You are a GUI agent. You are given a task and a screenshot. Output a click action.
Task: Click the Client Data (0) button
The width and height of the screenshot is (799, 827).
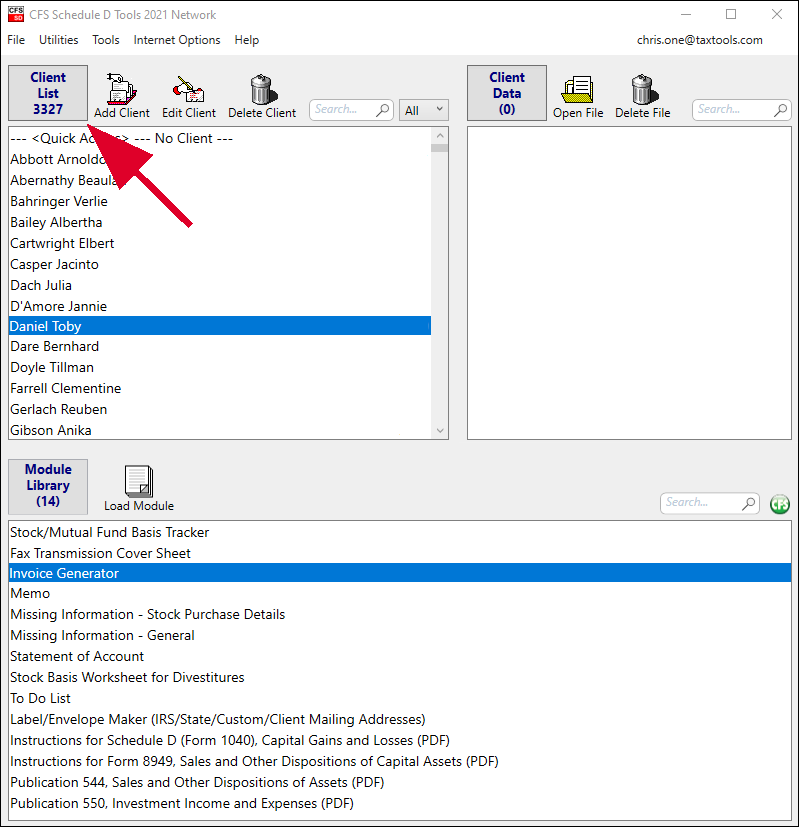507,93
